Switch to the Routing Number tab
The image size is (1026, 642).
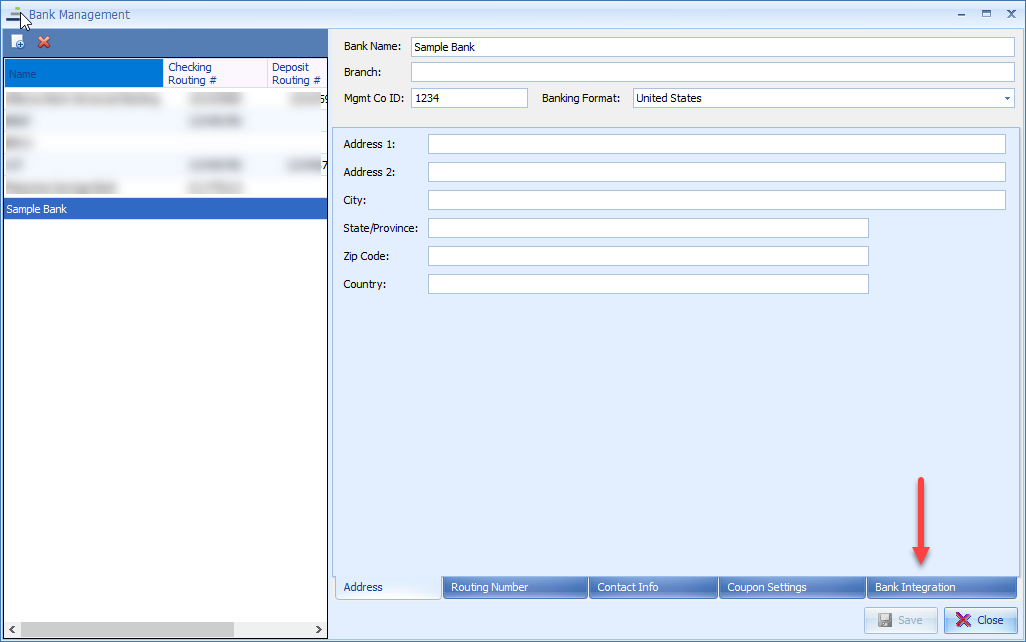514,587
